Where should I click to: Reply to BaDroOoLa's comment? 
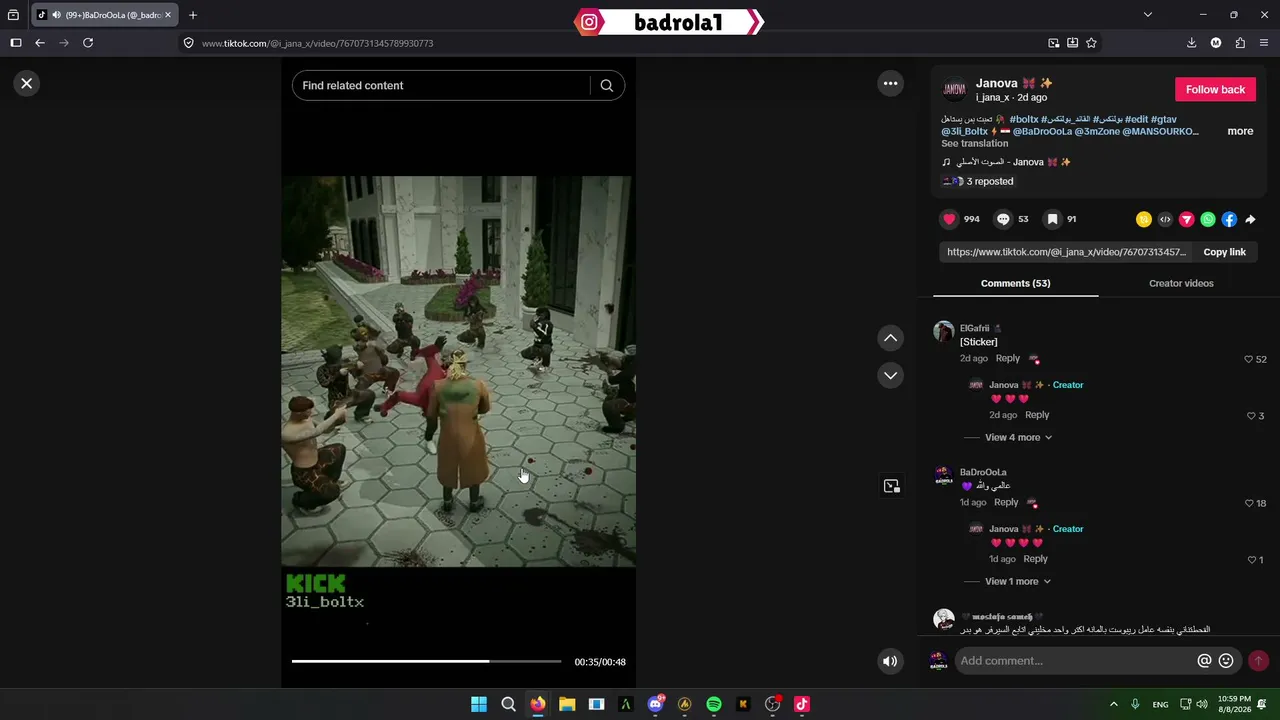click(1006, 502)
